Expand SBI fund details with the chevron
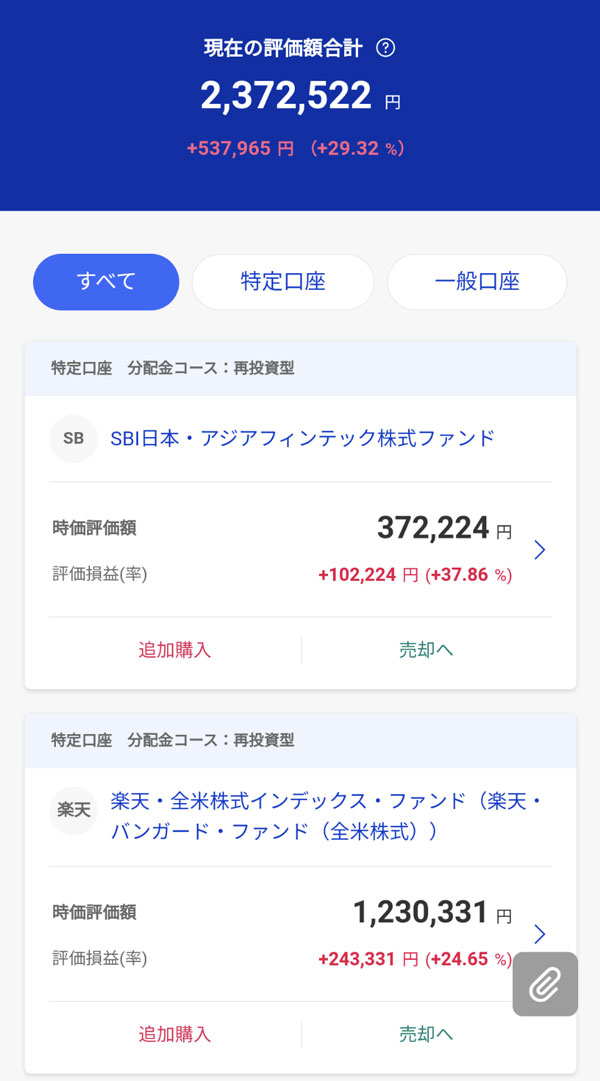Viewport: 600px width, 1081px height. coord(540,549)
